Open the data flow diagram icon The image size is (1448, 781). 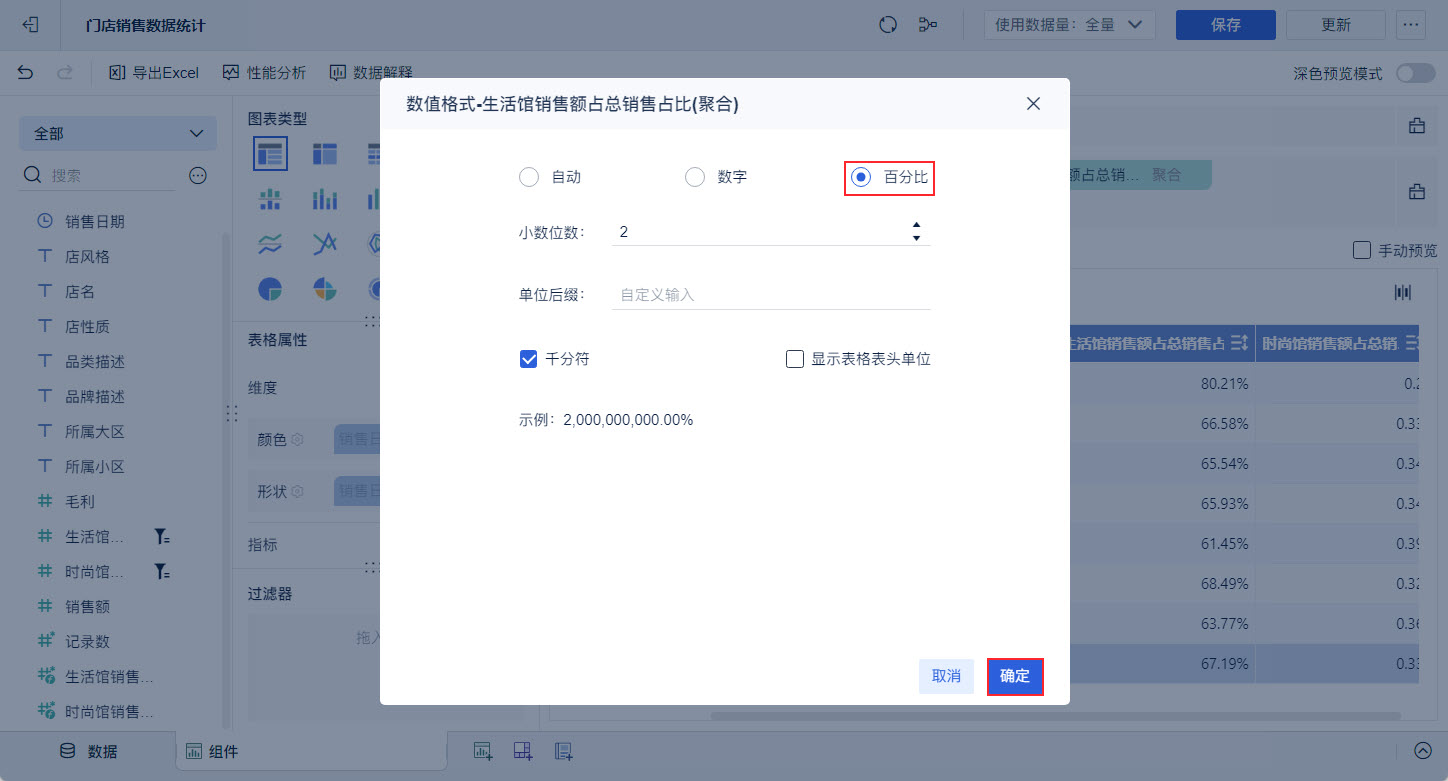pyautogui.click(x=927, y=25)
